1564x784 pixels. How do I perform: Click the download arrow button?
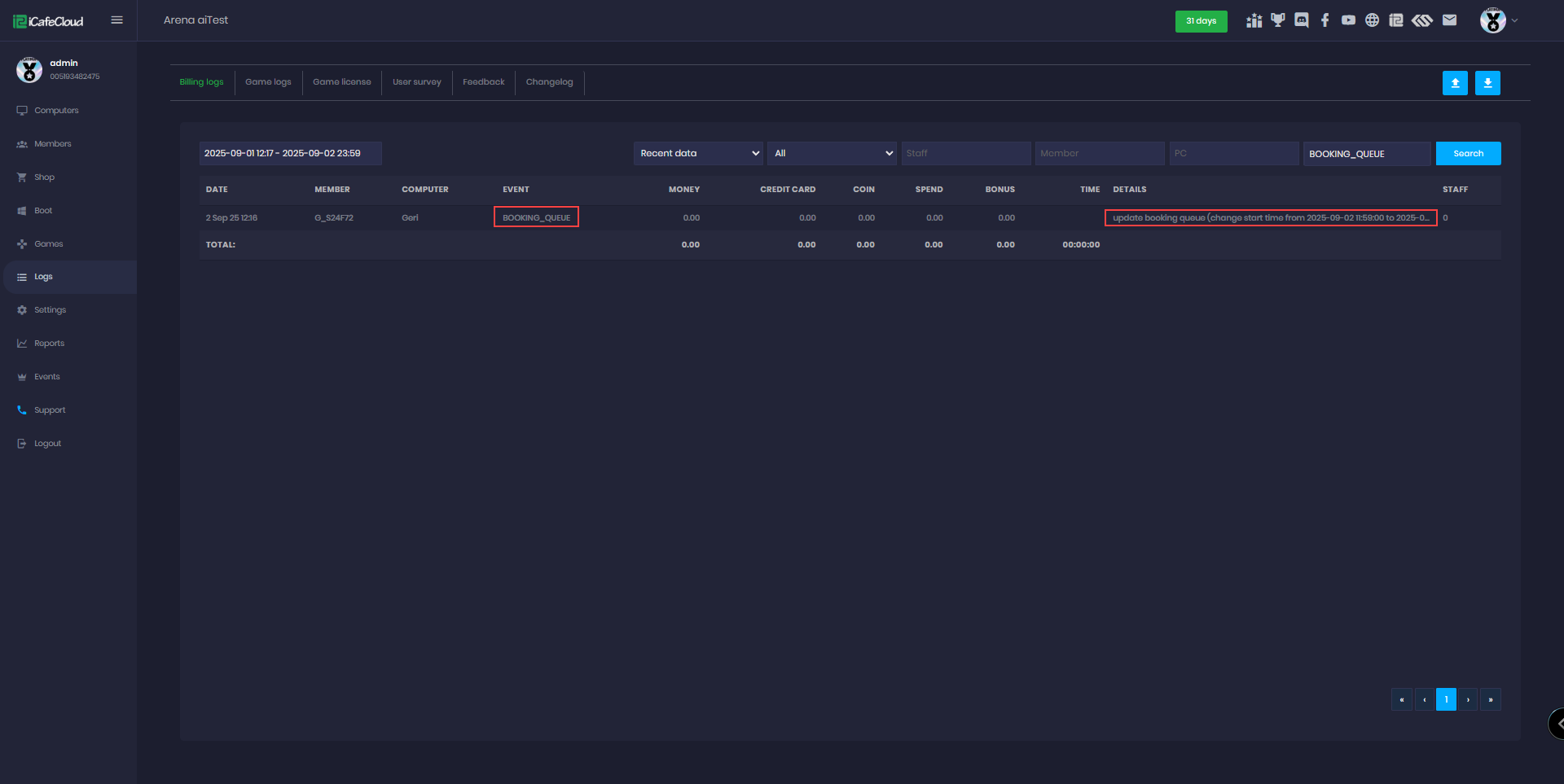pyautogui.click(x=1487, y=83)
